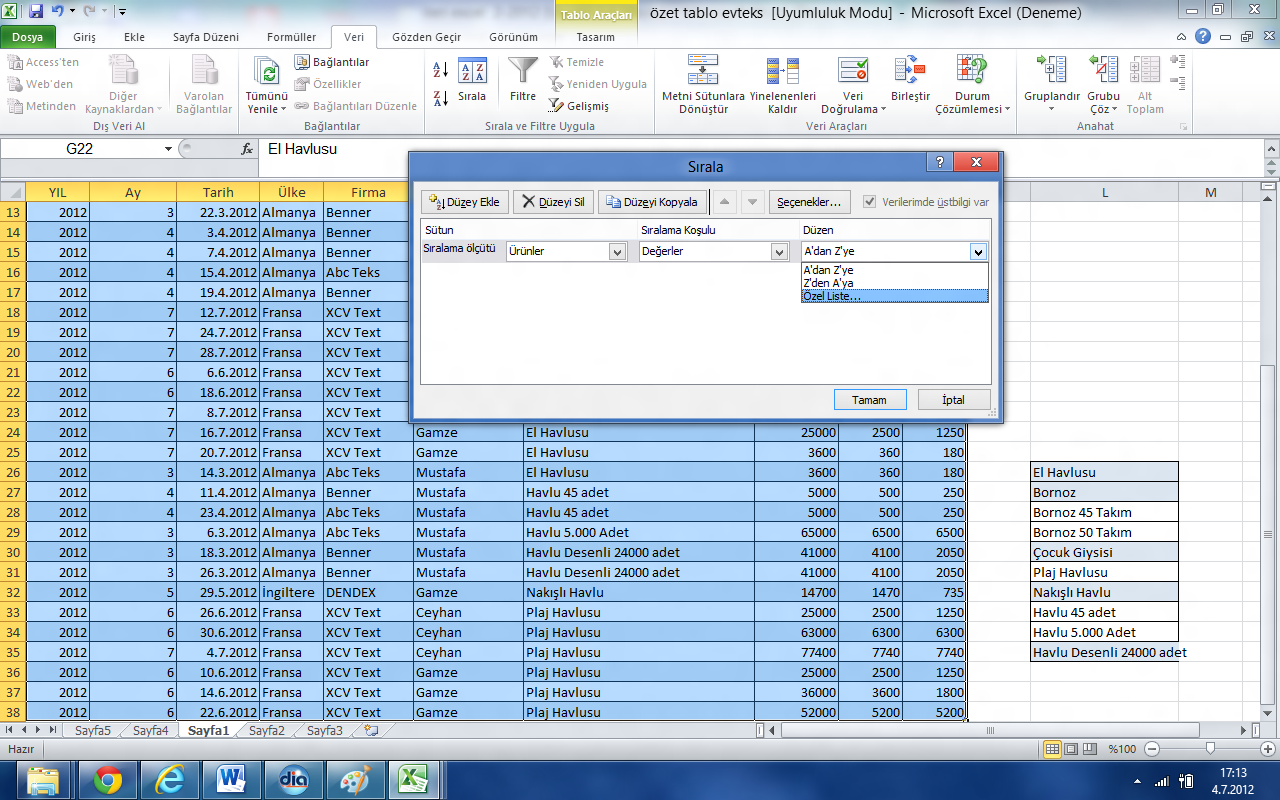Open Google Chrome from the taskbar
The height and width of the screenshot is (800, 1280).
108,778
